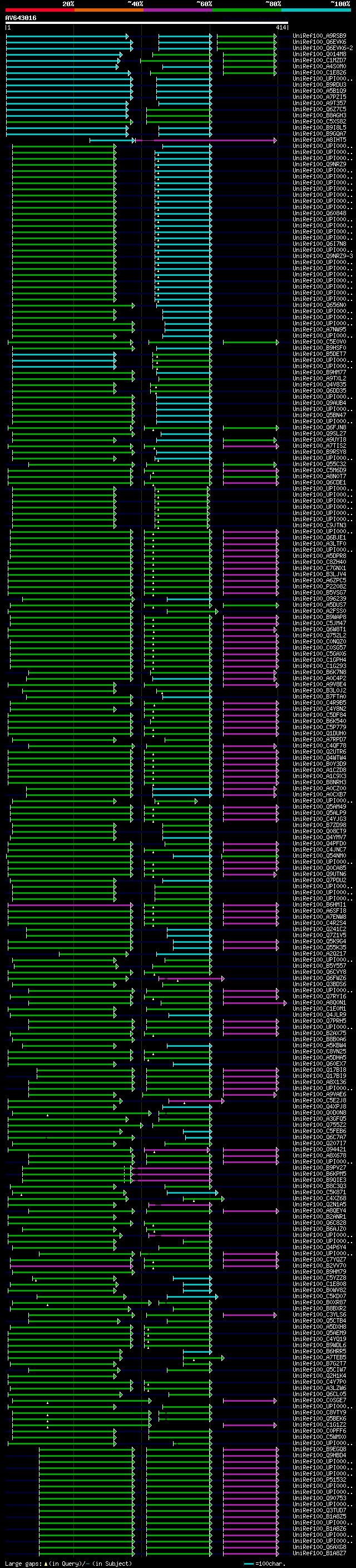Select the UniRef100_A8Q0N1 row label
Image resolution: width=356 pixels, height=1568 pixels.
point(319,1002)
